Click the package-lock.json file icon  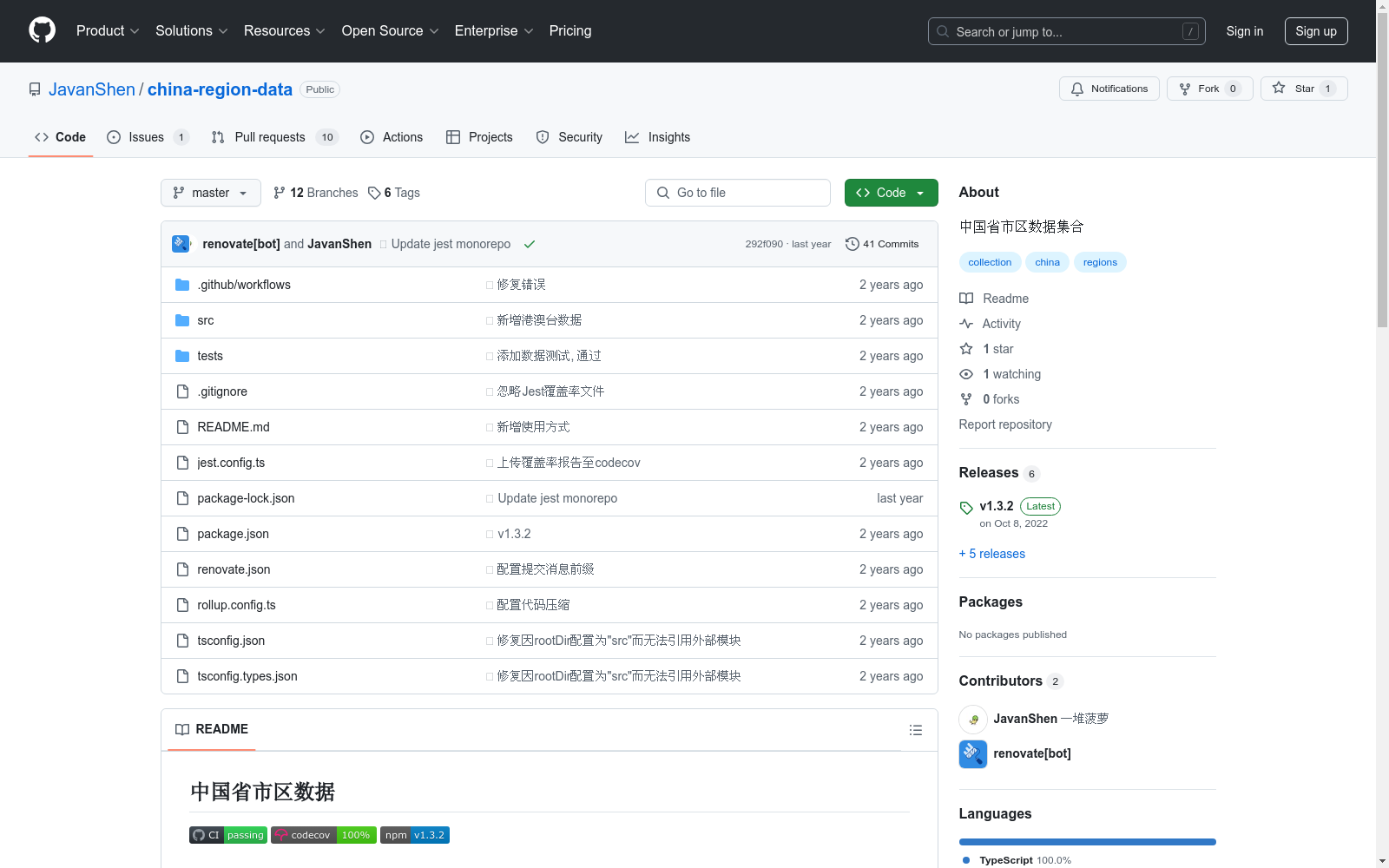coord(182,498)
